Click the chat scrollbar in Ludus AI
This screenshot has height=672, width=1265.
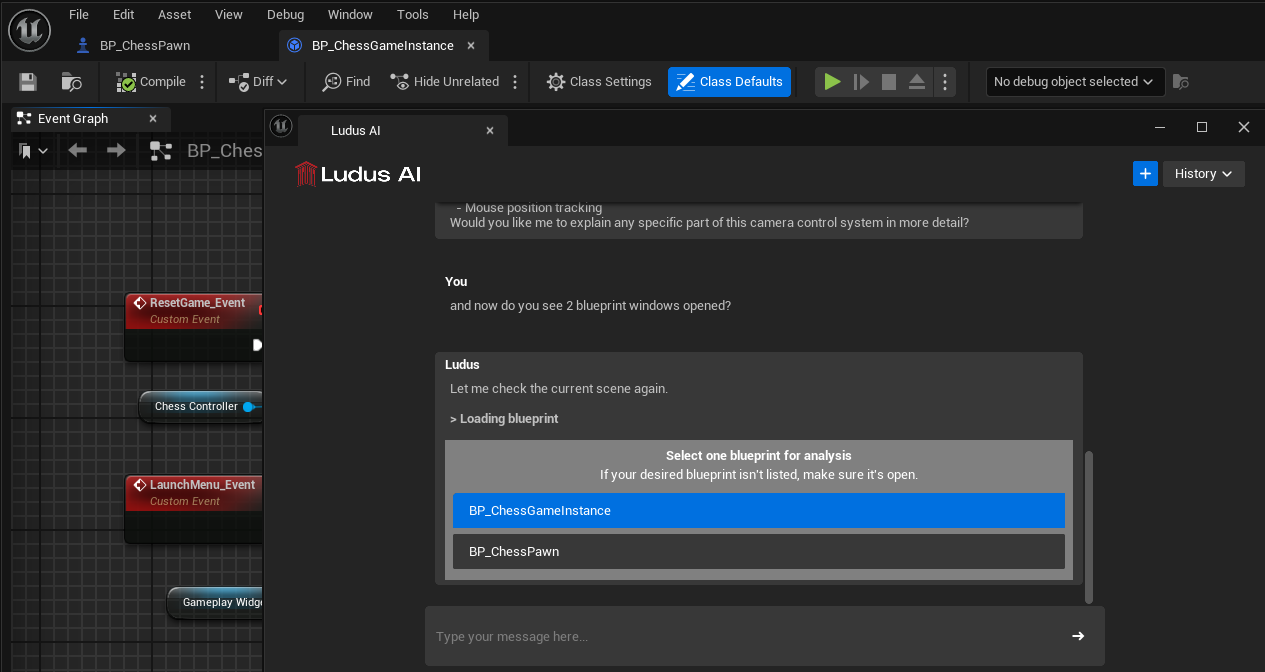(x=1089, y=526)
